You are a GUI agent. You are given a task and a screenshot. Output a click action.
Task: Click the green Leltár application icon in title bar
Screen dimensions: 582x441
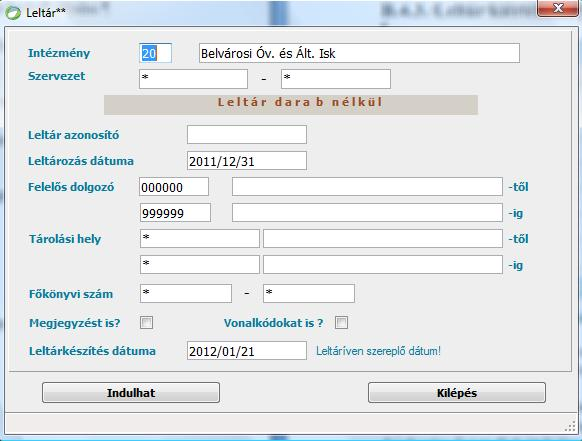(13, 12)
